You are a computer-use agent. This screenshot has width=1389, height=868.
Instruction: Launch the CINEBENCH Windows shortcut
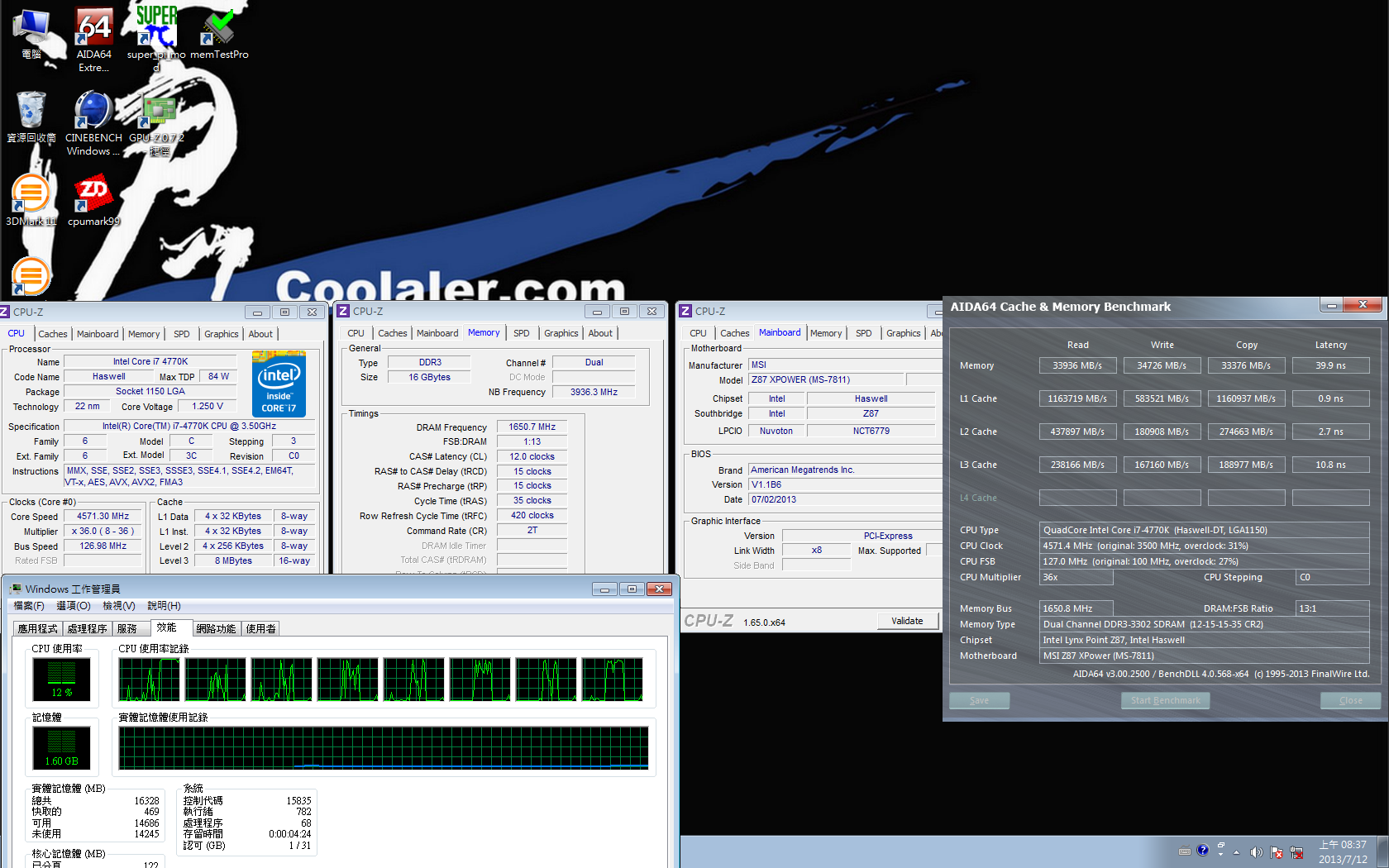93,123
